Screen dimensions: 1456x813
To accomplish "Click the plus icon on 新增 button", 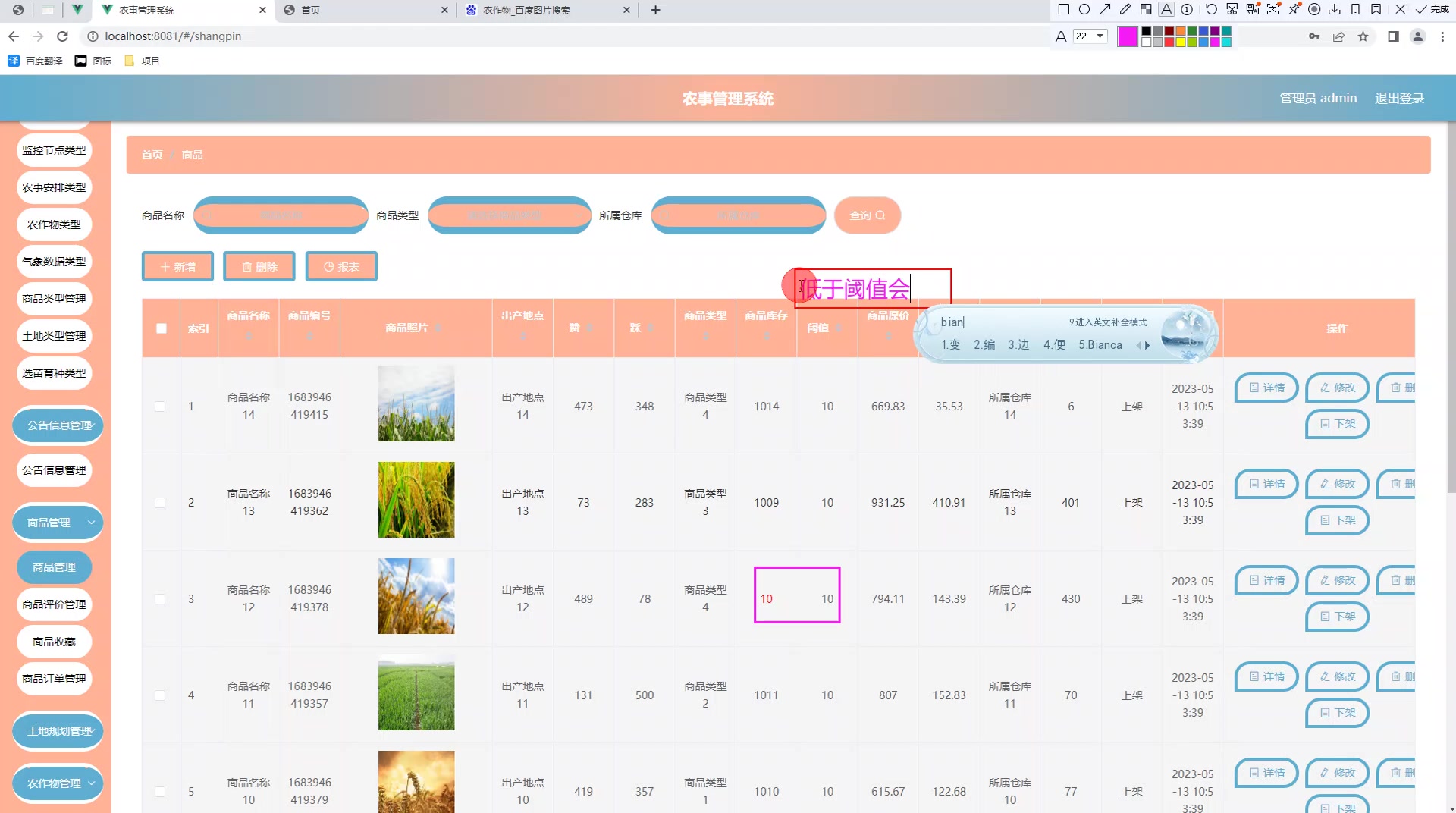I will pyautogui.click(x=165, y=266).
